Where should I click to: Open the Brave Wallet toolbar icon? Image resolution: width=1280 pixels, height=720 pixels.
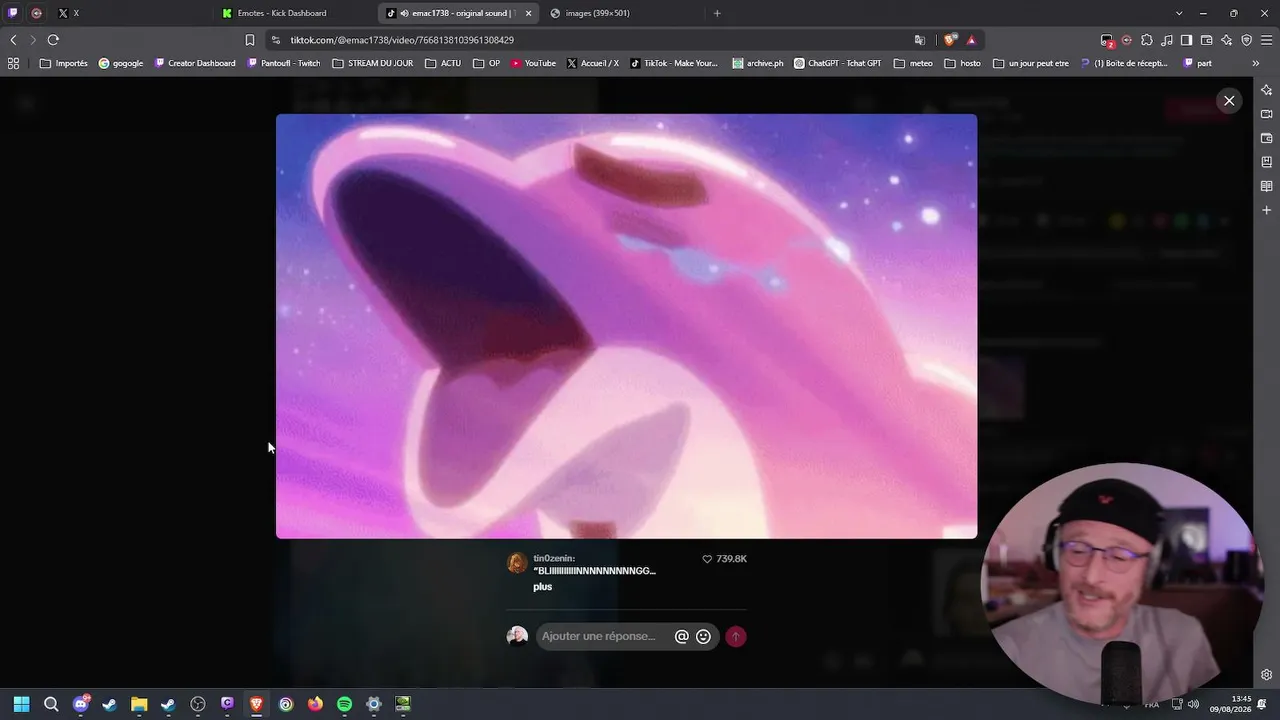pos(1207,40)
